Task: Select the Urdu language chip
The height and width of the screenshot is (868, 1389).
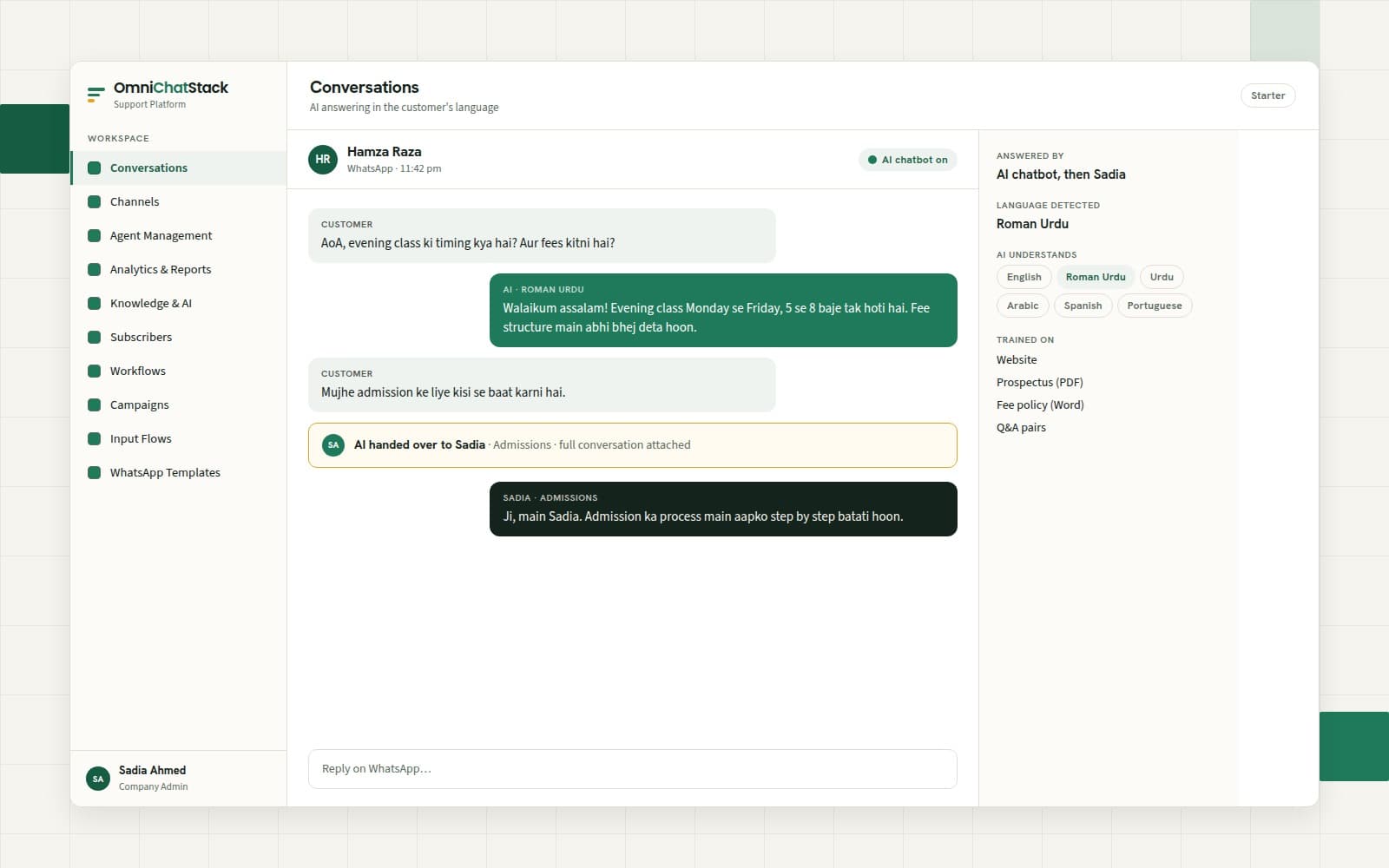Action: 1162,277
